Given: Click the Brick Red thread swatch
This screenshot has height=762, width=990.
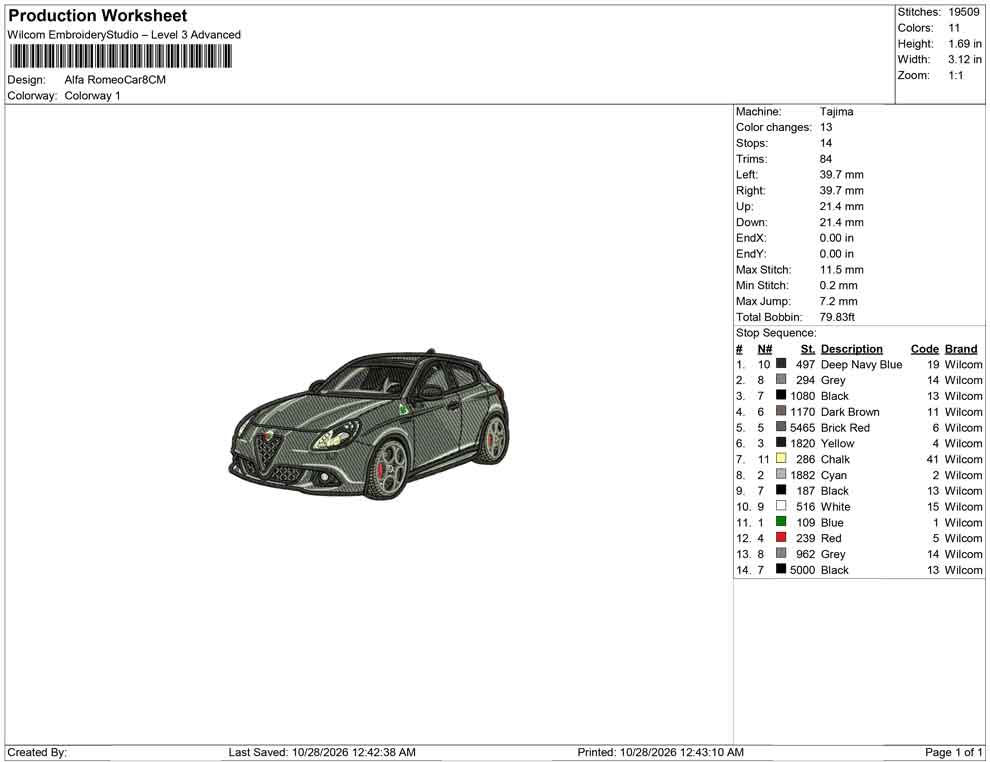Looking at the screenshot, I should tap(781, 427).
